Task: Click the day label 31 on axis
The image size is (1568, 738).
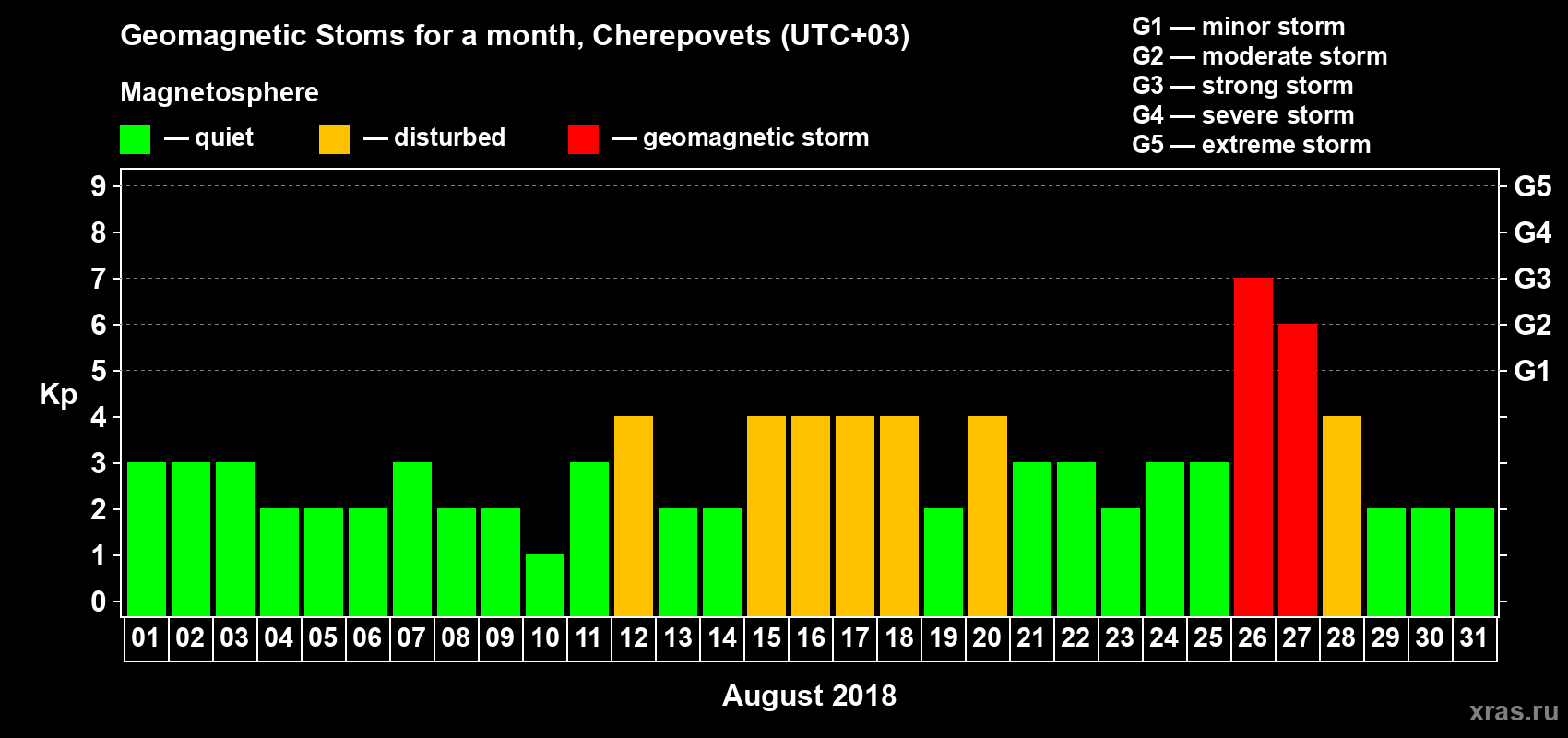Action: point(1474,638)
